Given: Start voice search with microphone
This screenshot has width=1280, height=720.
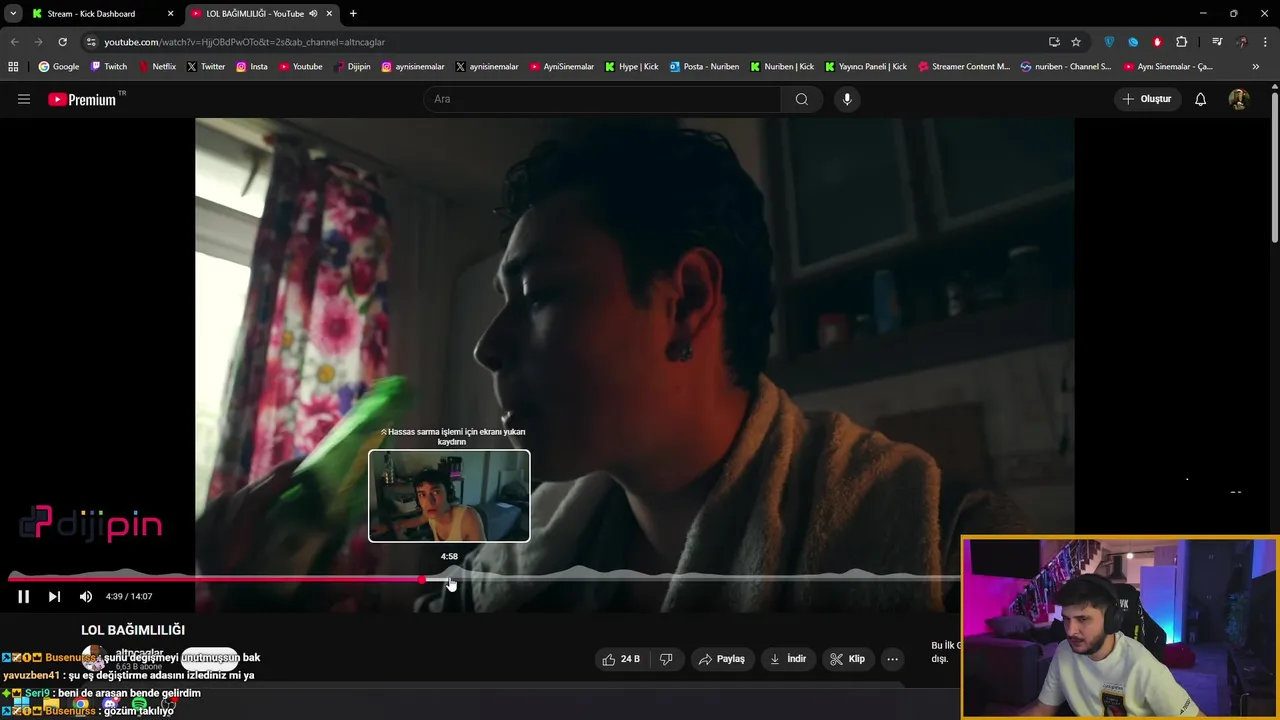Looking at the screenshot, I should pyautogui.click(x=847, y=99).
